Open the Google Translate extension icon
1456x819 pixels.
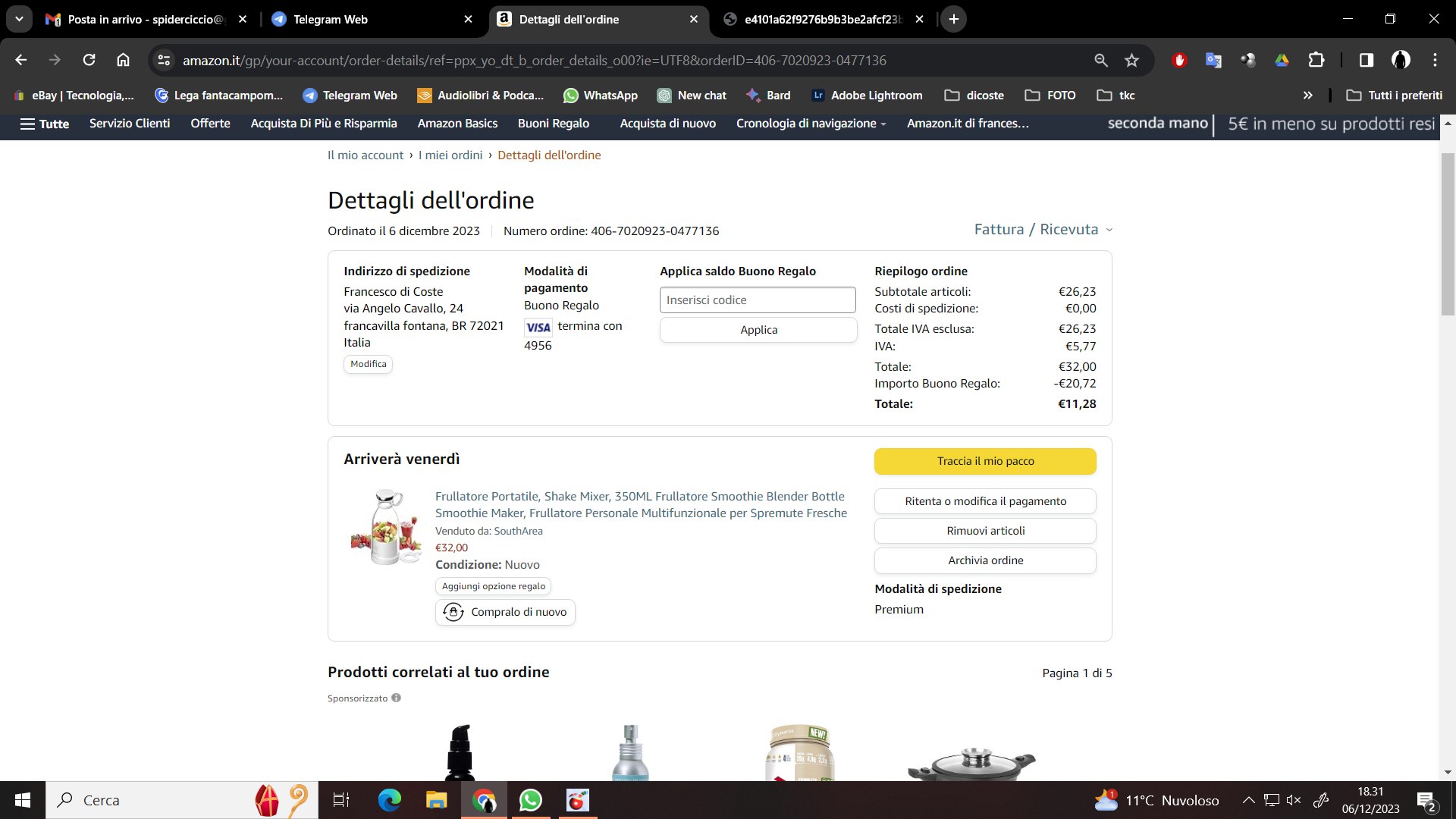(x=1213, y=60)
